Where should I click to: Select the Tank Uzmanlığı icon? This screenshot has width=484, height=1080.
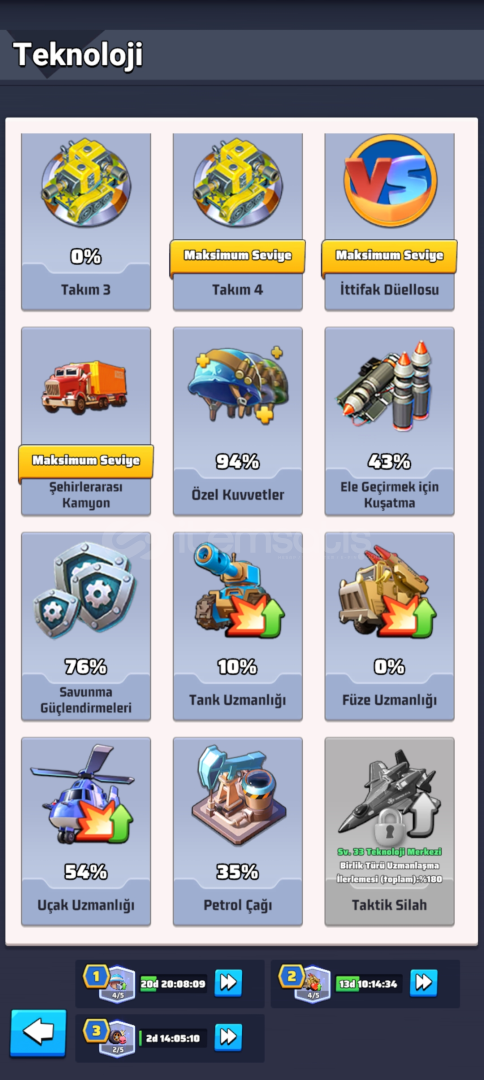point(237,591)
